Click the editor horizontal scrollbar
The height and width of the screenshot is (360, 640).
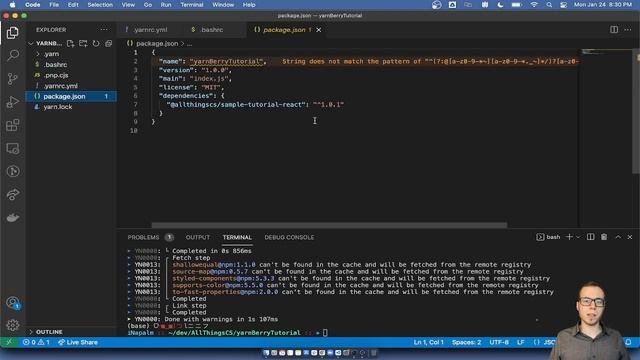[329, 225]
